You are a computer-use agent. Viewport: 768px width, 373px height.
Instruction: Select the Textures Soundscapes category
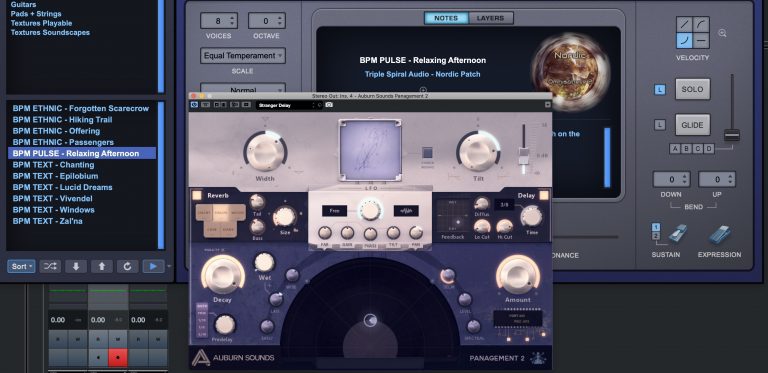click(x=50, y=32)
